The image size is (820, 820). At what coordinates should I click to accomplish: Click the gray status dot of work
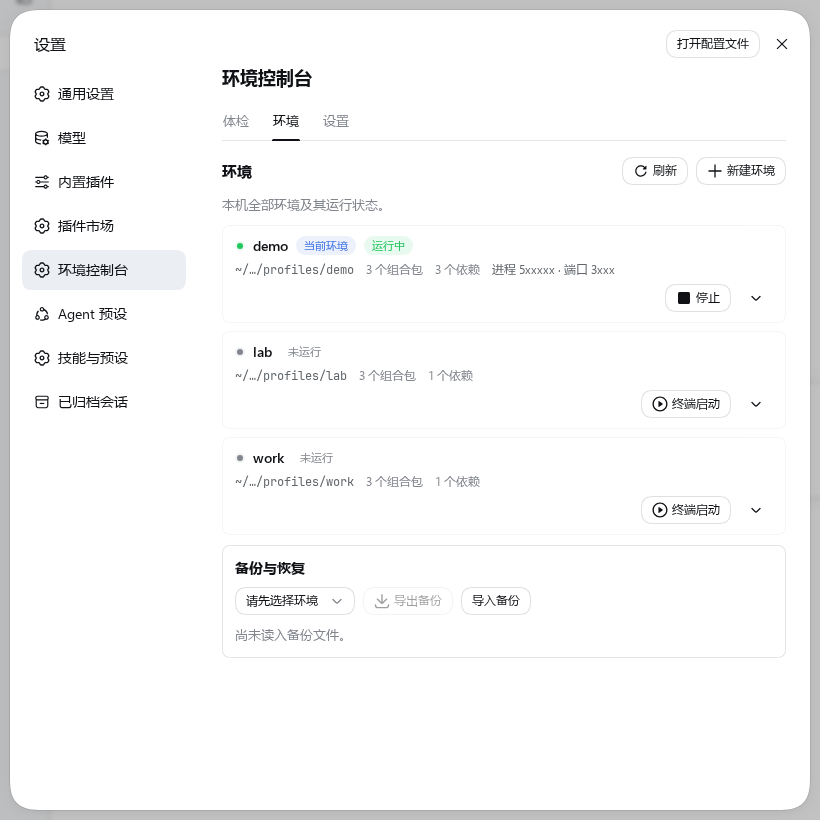tap(240, 458)
